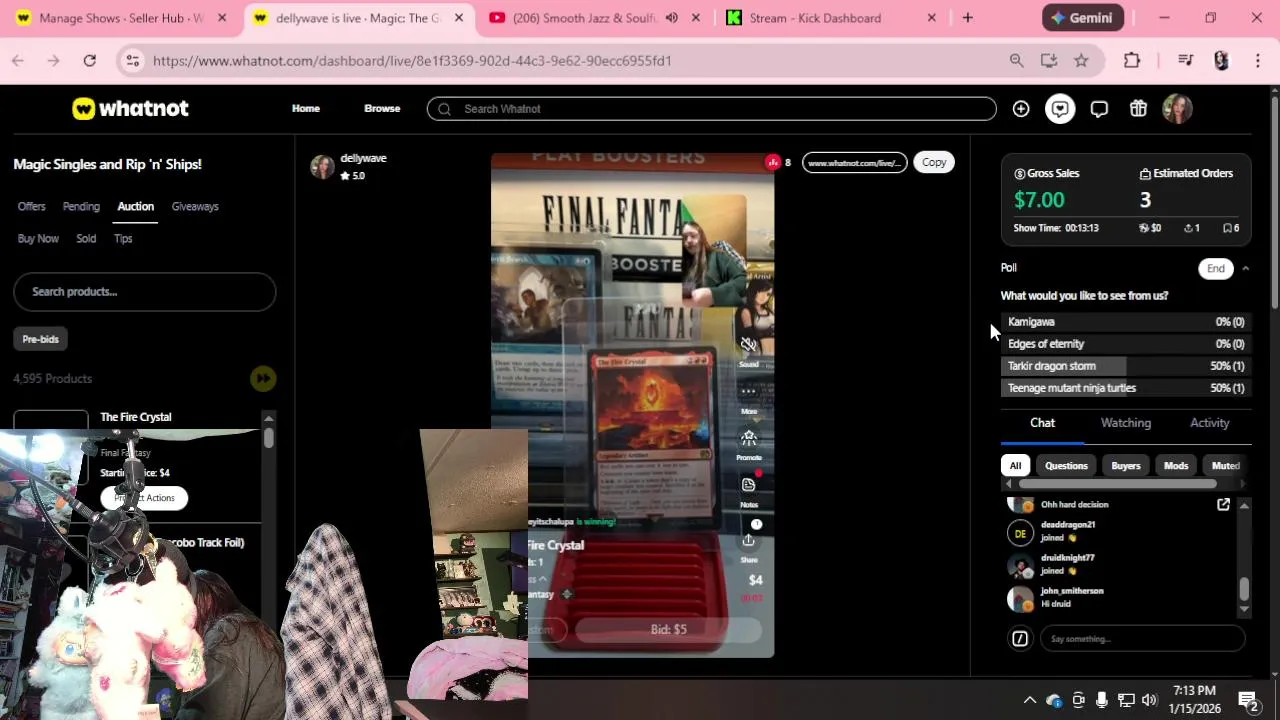Click the Bid: $5 button
Image resolution: width=1280 pixels, height=720 pixels.
(x=668, y=629)
